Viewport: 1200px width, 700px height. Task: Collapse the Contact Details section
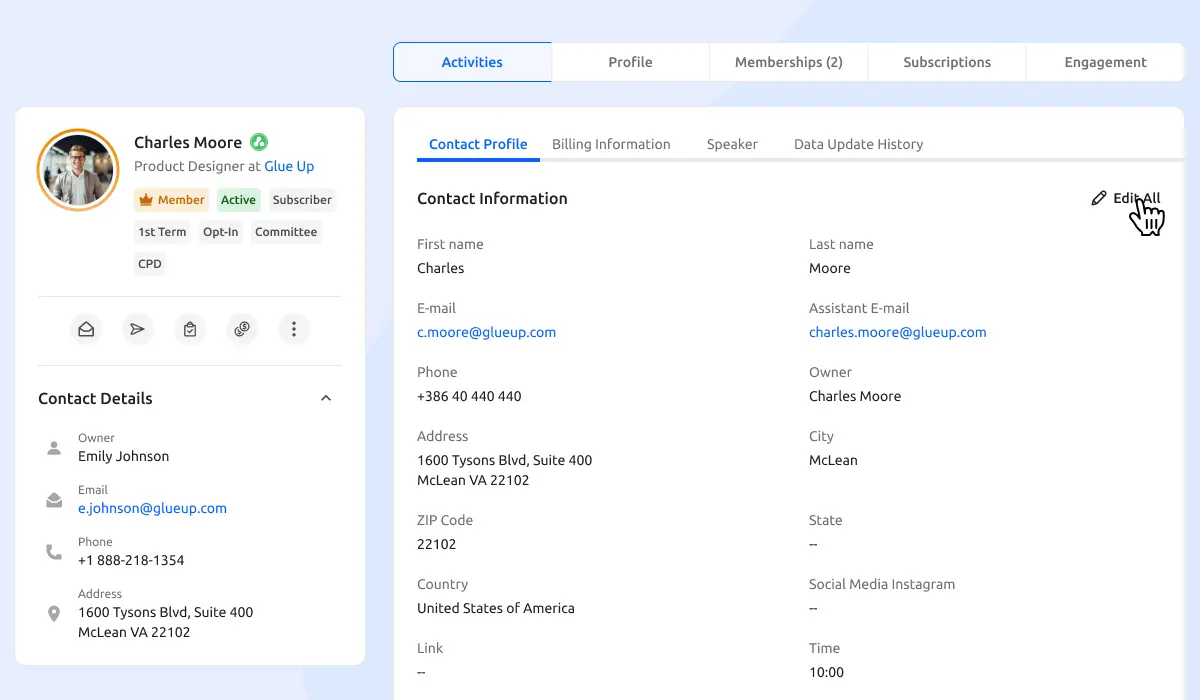coord(326,397)
